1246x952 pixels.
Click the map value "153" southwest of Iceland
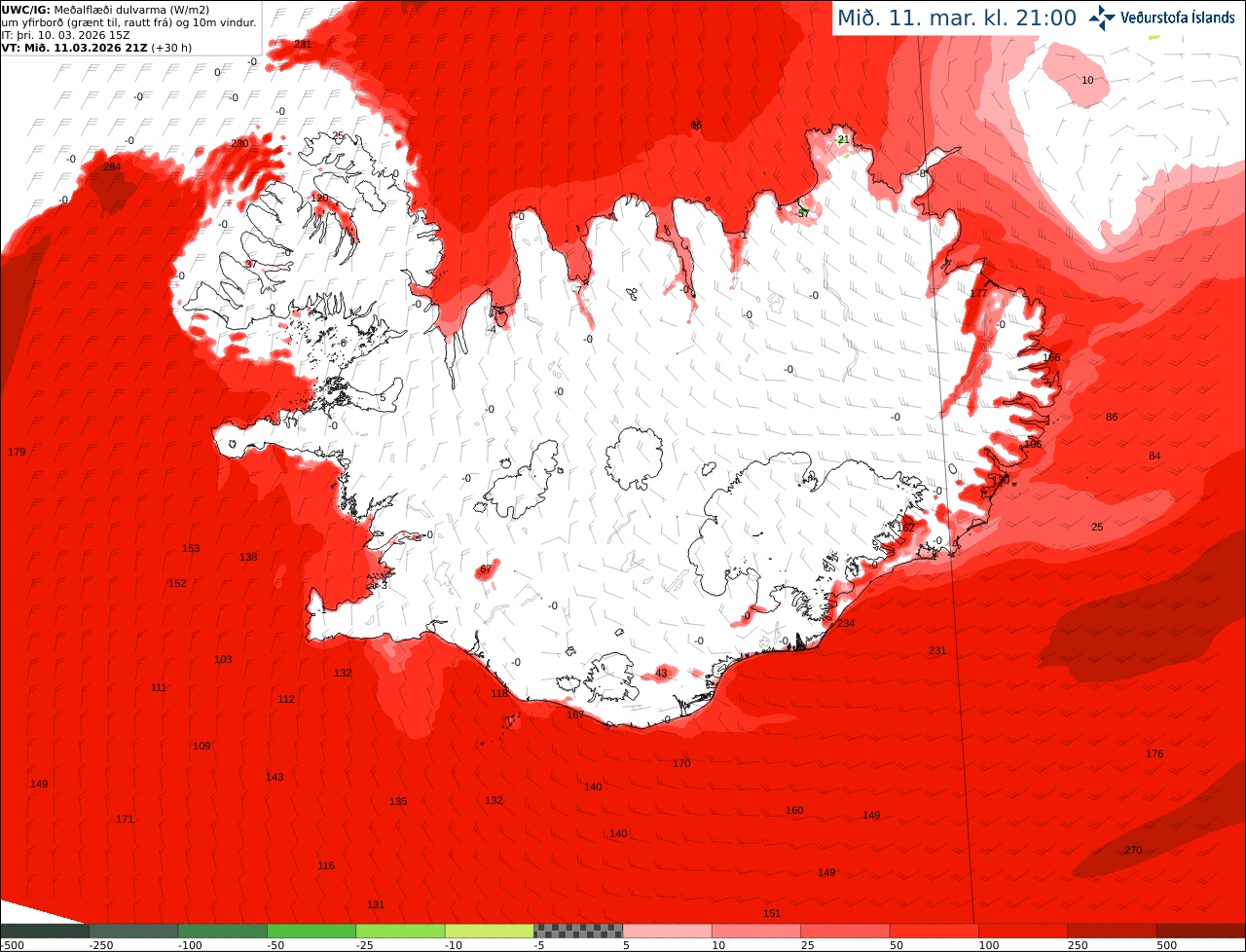tap(191, 548)
